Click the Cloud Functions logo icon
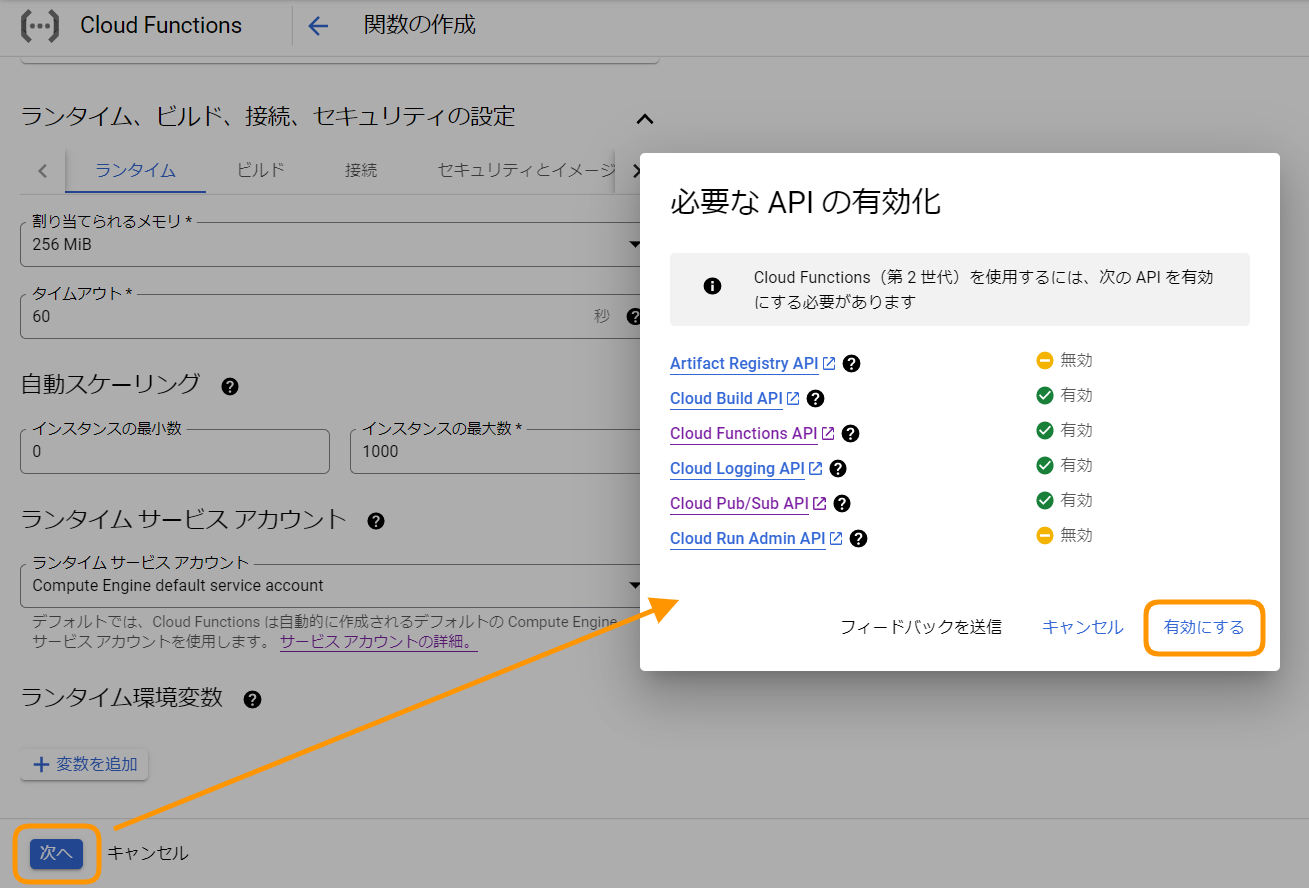Screen dimensions: 1309x889 tap(39, 25)
